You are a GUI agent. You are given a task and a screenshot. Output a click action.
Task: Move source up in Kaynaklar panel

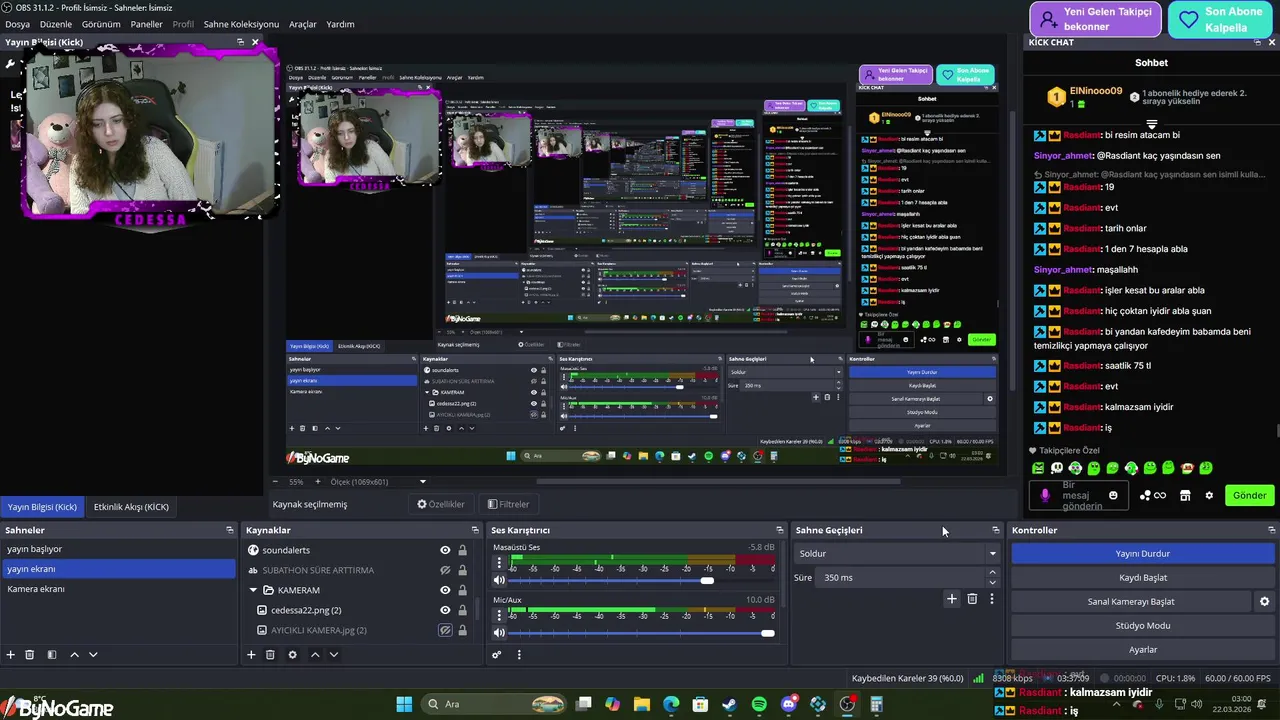(x=315, y=655)
